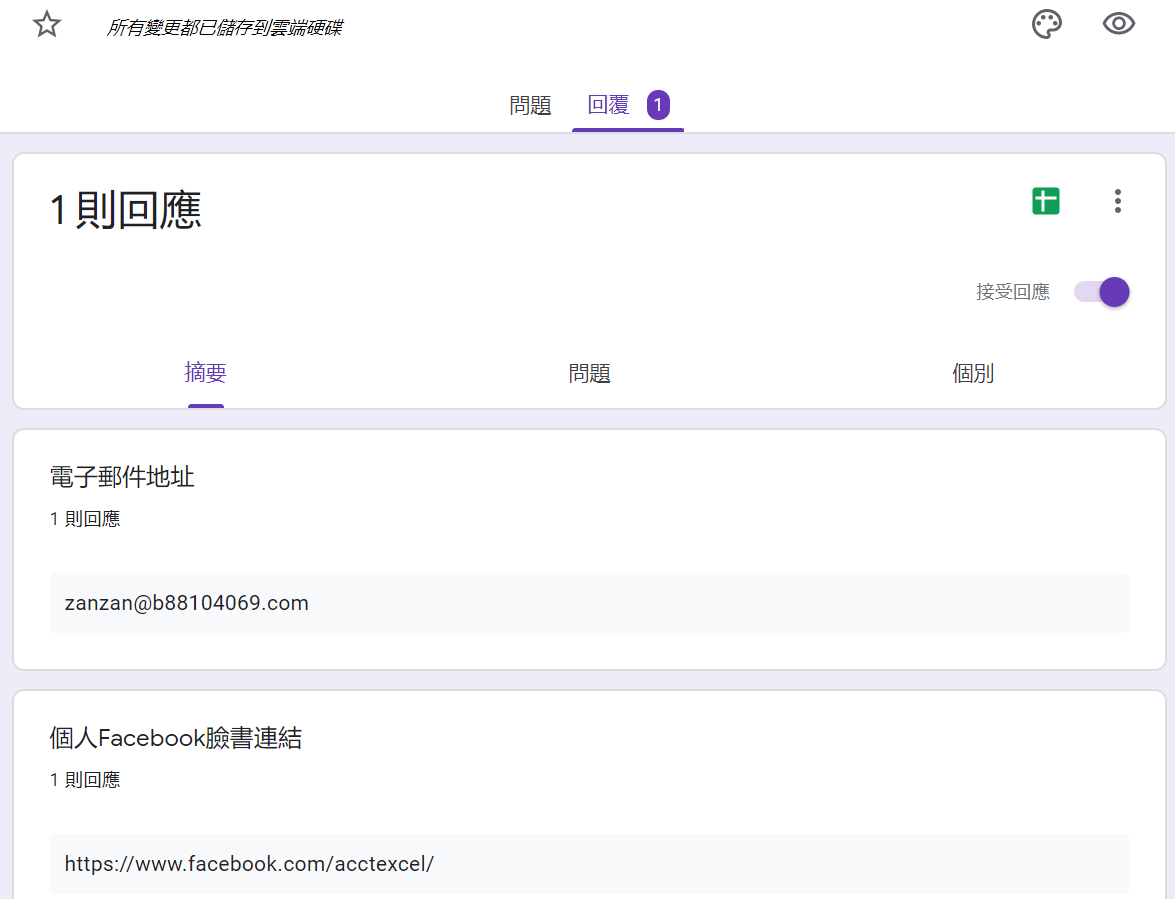Open the 問題 sub-tab in responses card

click(589, 373)
